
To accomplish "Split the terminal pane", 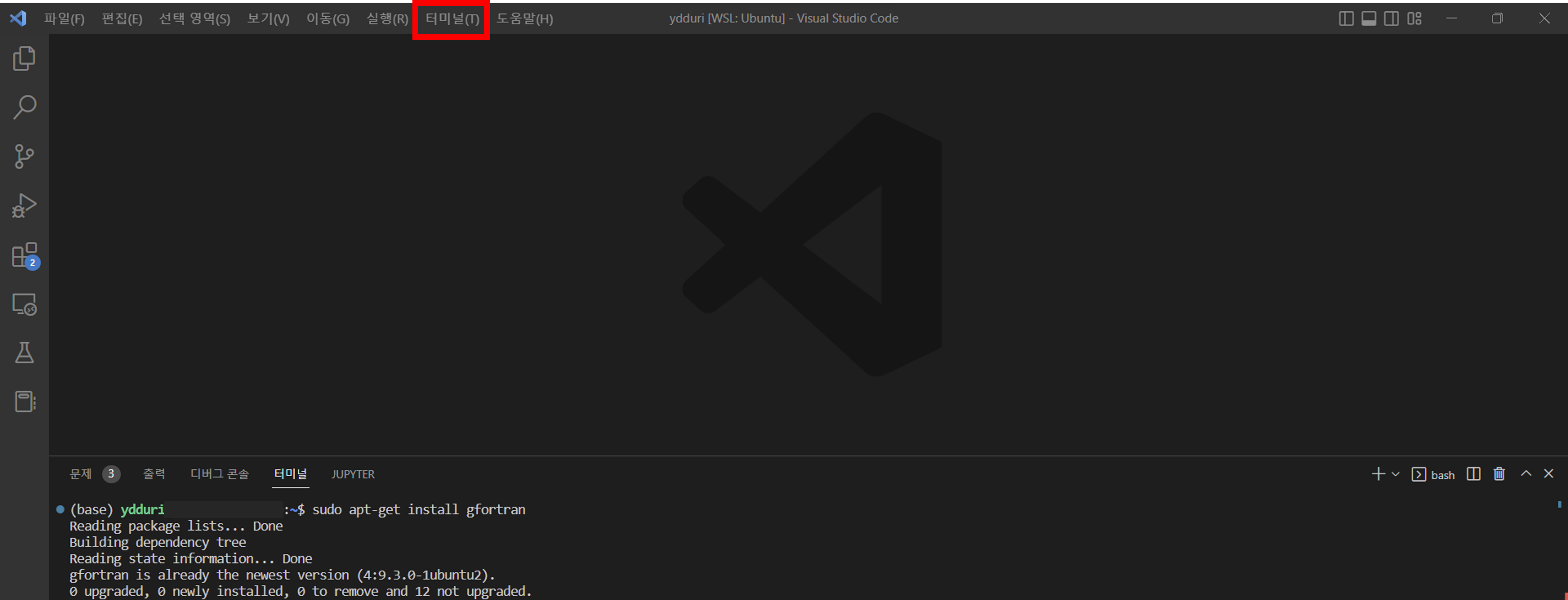I will click(1473, 474).
